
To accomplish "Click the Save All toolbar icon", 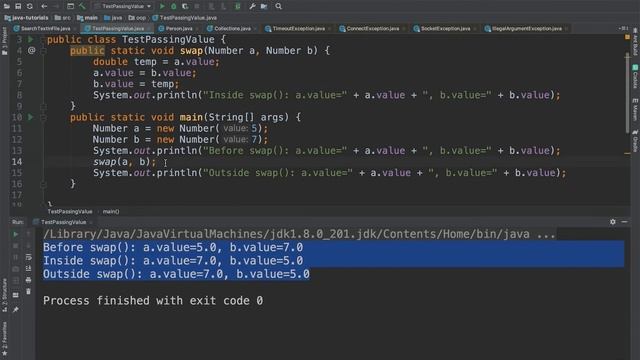I will coord(18,6).
